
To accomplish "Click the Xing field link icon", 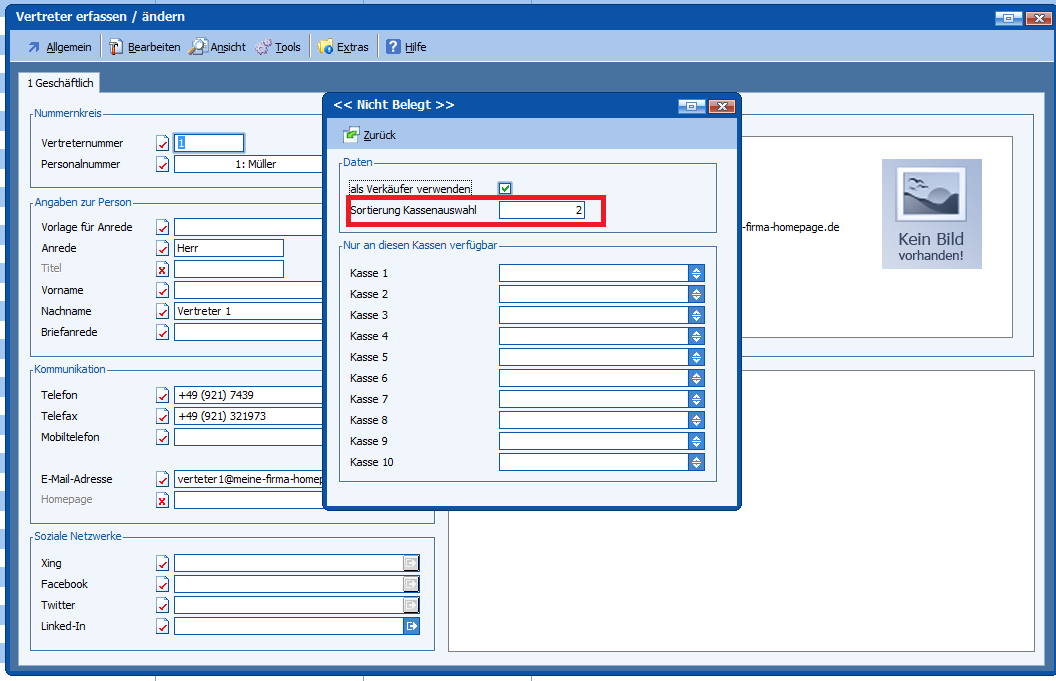I will (x=411, y=563).
